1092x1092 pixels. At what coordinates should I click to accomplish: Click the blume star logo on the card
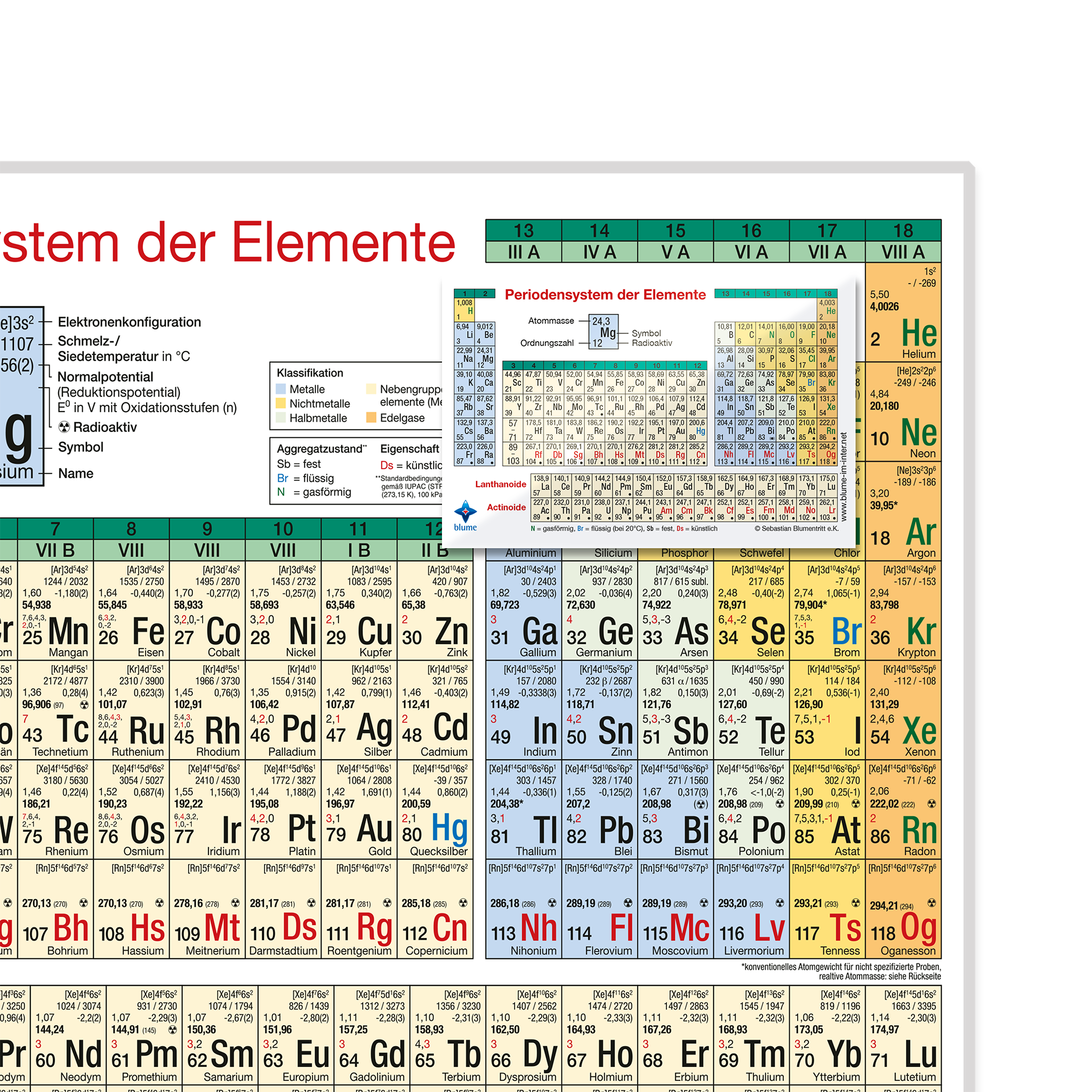pos(465,511)
